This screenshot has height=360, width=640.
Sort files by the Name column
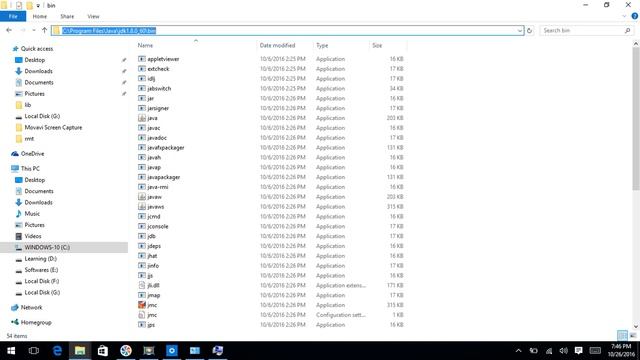pyautogui.click(x=145, y=45)
